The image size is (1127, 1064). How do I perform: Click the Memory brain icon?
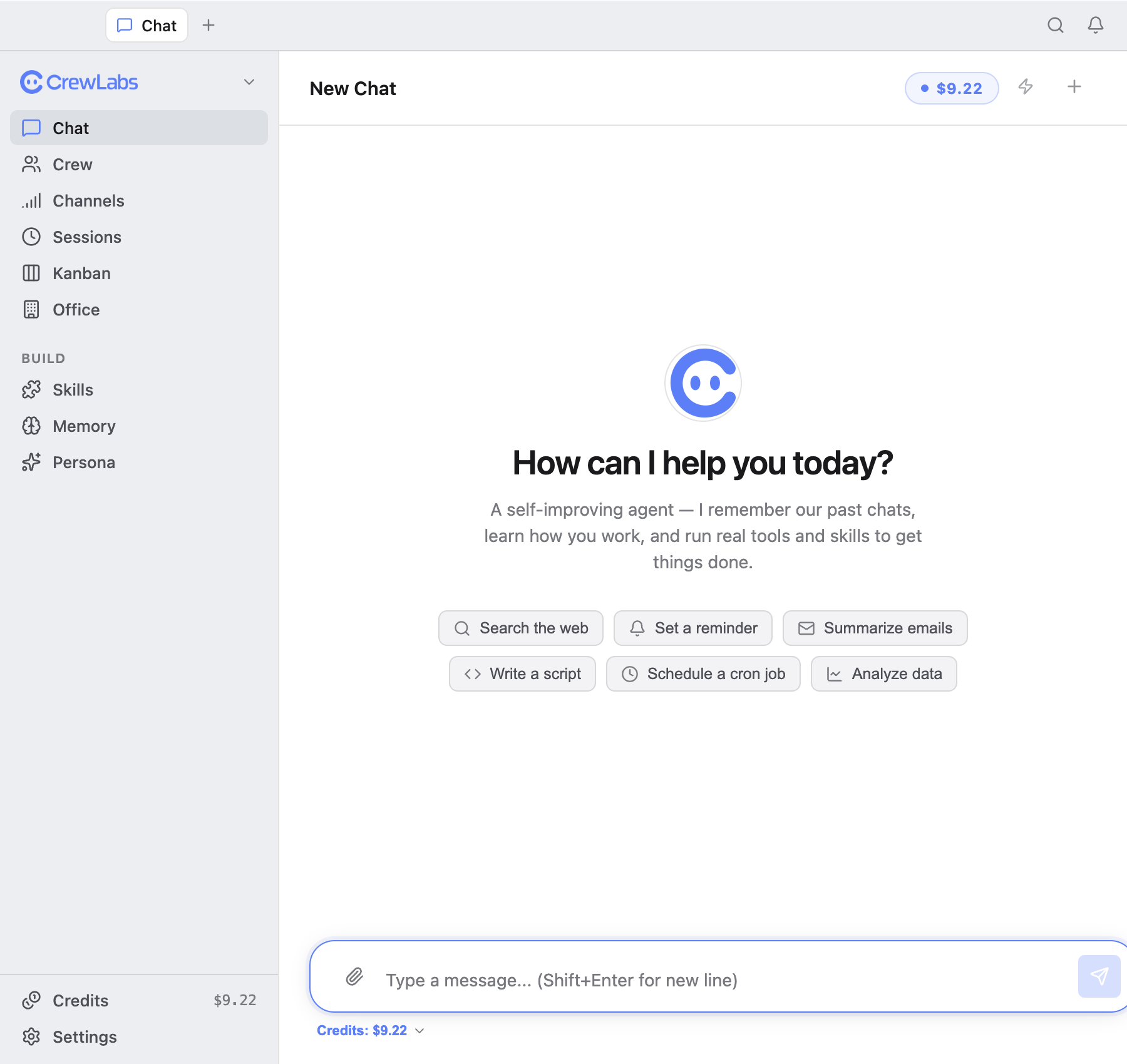click(31, 426)
